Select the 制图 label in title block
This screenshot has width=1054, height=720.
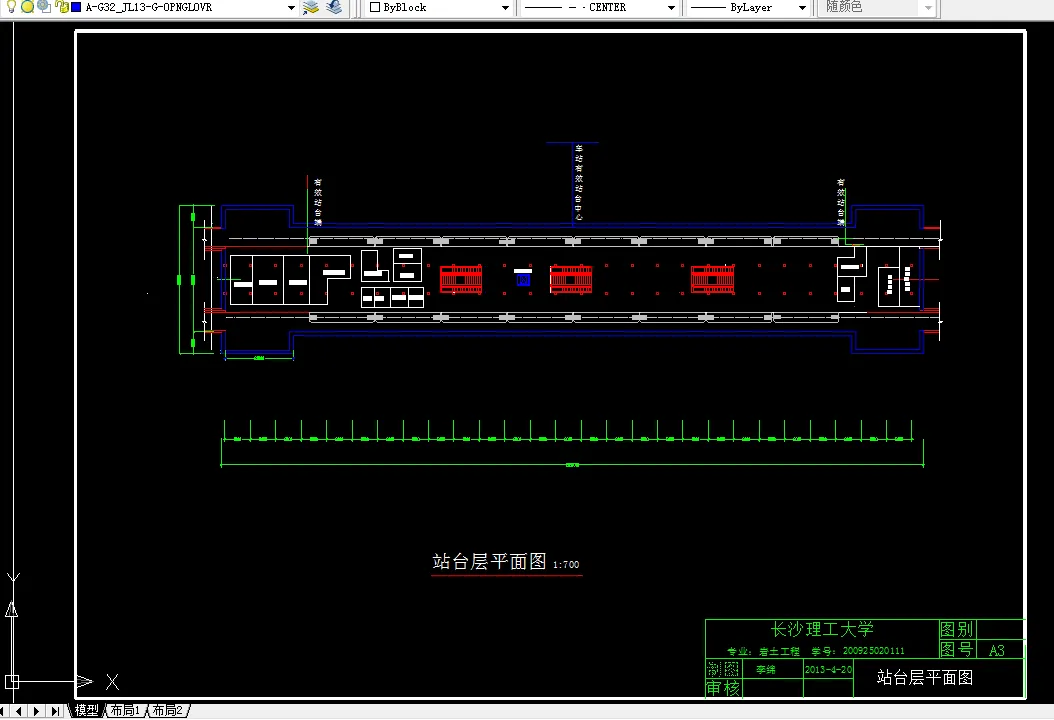point(723,669)
